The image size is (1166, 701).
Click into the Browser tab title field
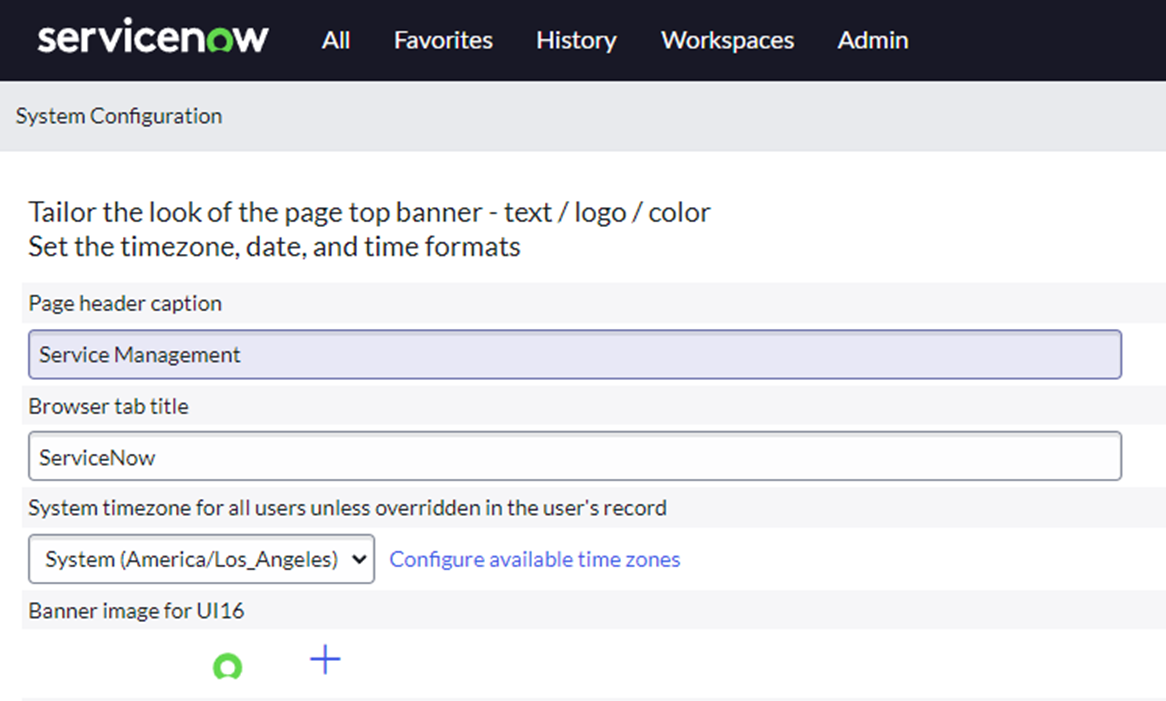(574, 457)
